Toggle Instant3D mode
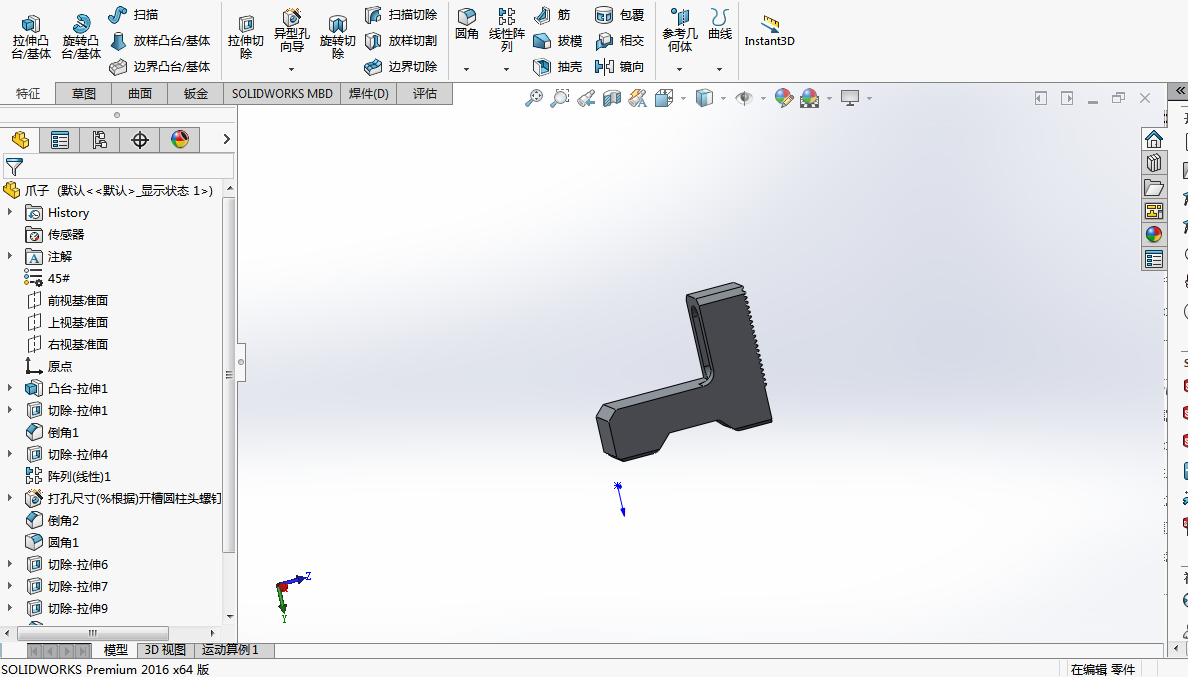Viewport: 1188px width, 677px height. 769,32
